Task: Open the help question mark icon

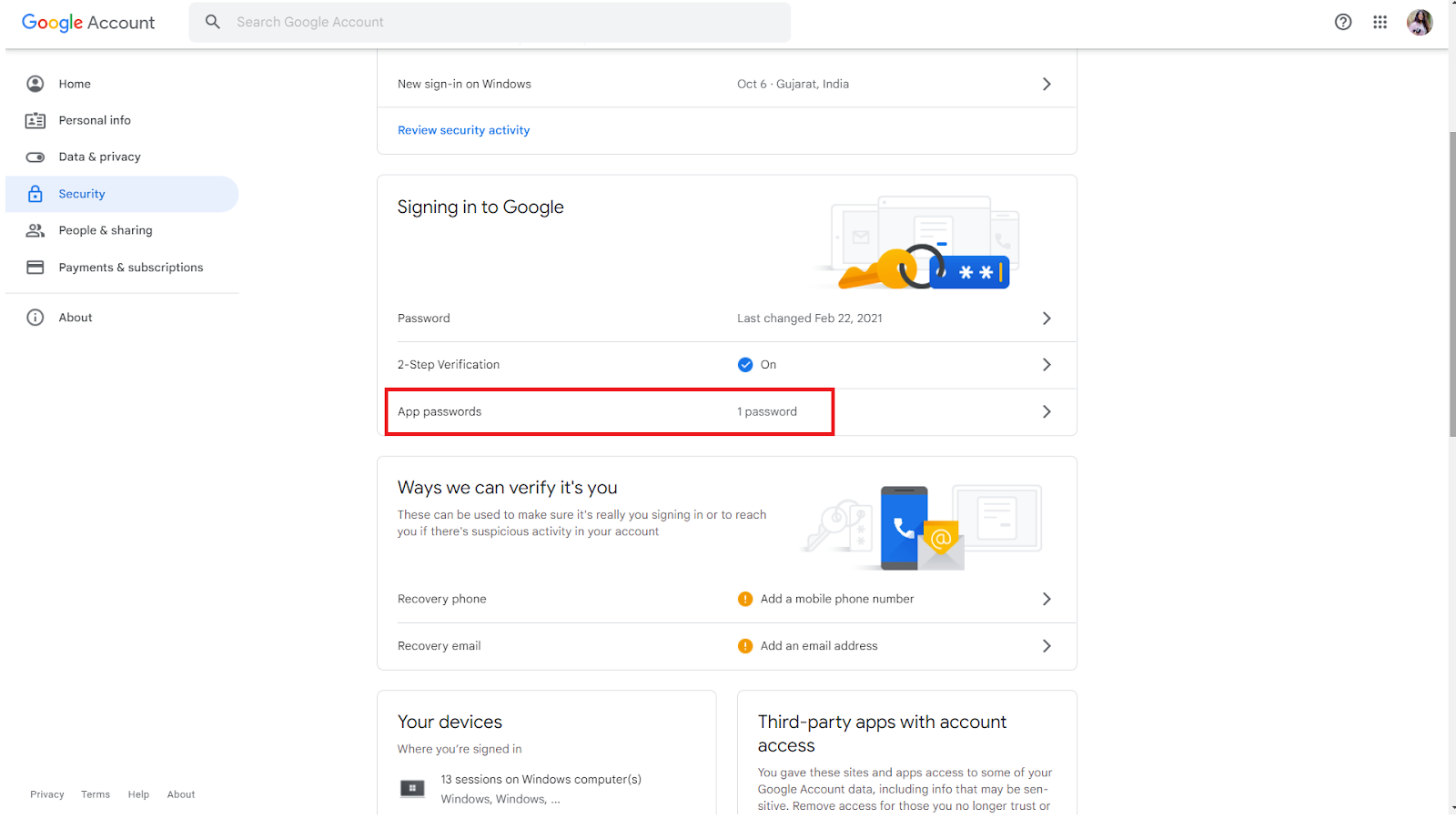Action: coord(1343,22)
